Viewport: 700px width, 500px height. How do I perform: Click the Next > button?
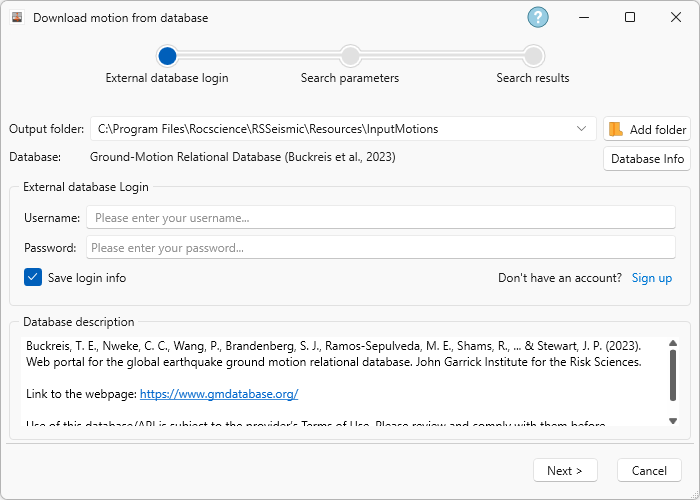565,471
